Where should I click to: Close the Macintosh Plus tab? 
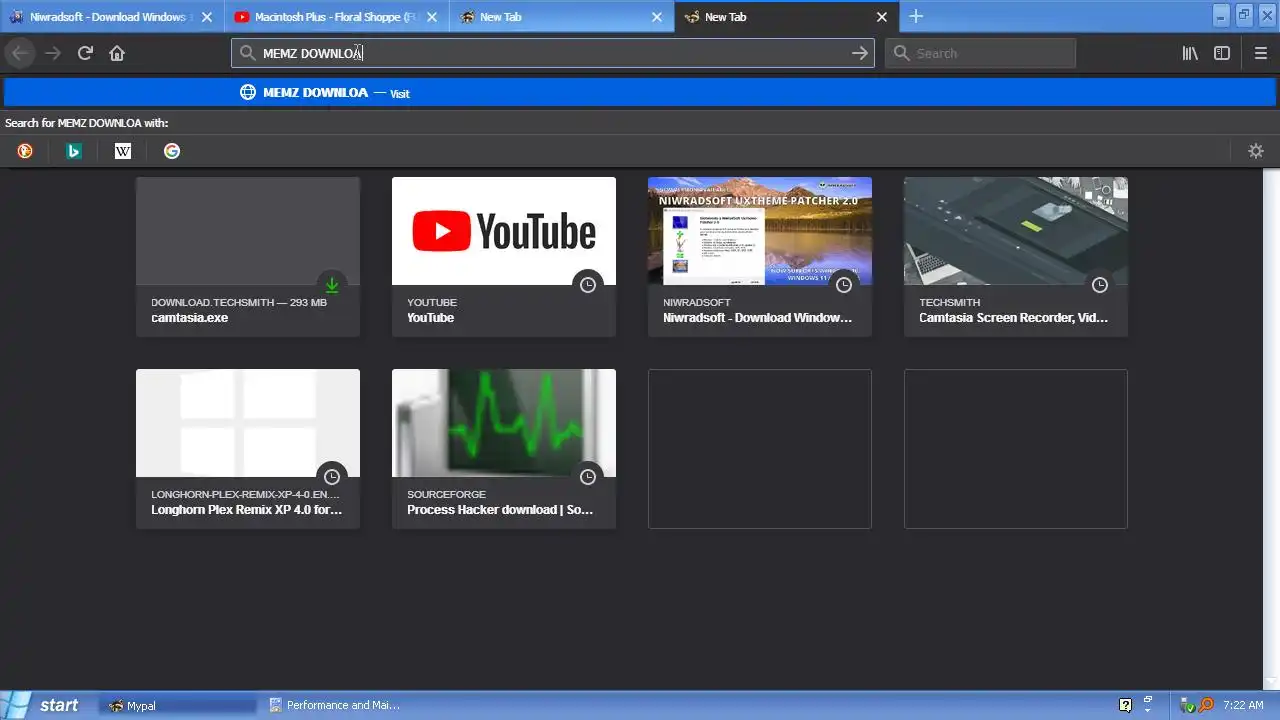pyautogui.click(x=432, y=17)
